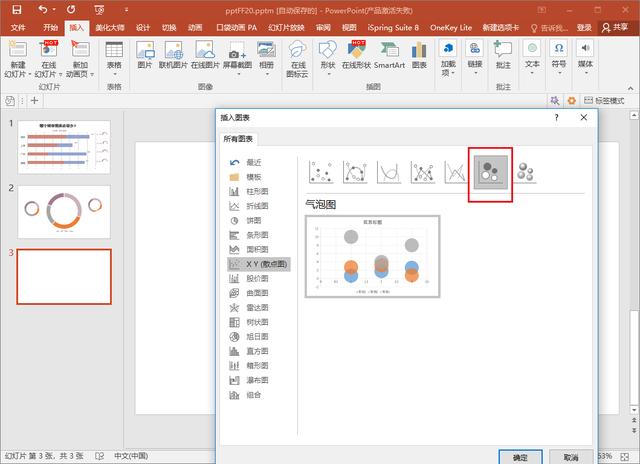Select slide 2 thumbnail with donut charts
The height and width of the screenshot is (464, 640).
point(65,211)
